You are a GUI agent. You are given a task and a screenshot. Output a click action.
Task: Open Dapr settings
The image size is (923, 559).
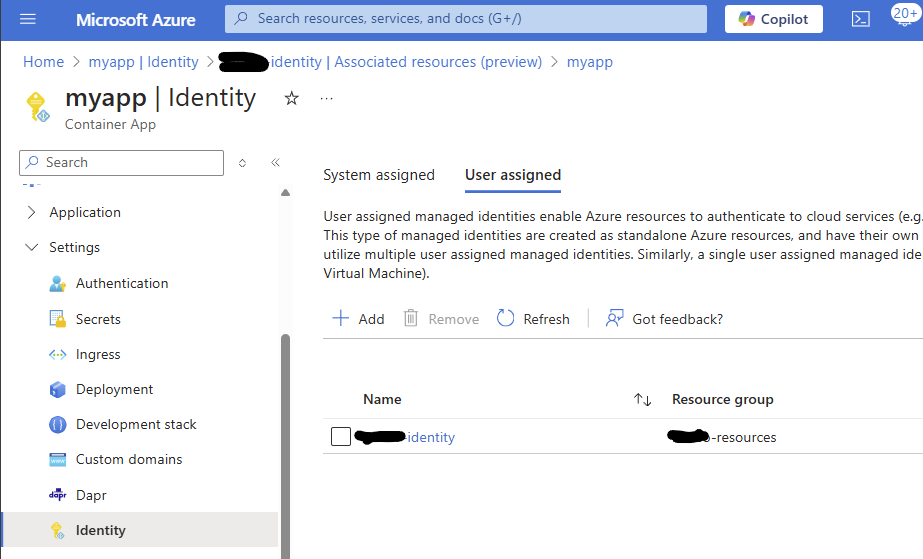[x=91, y=495]
